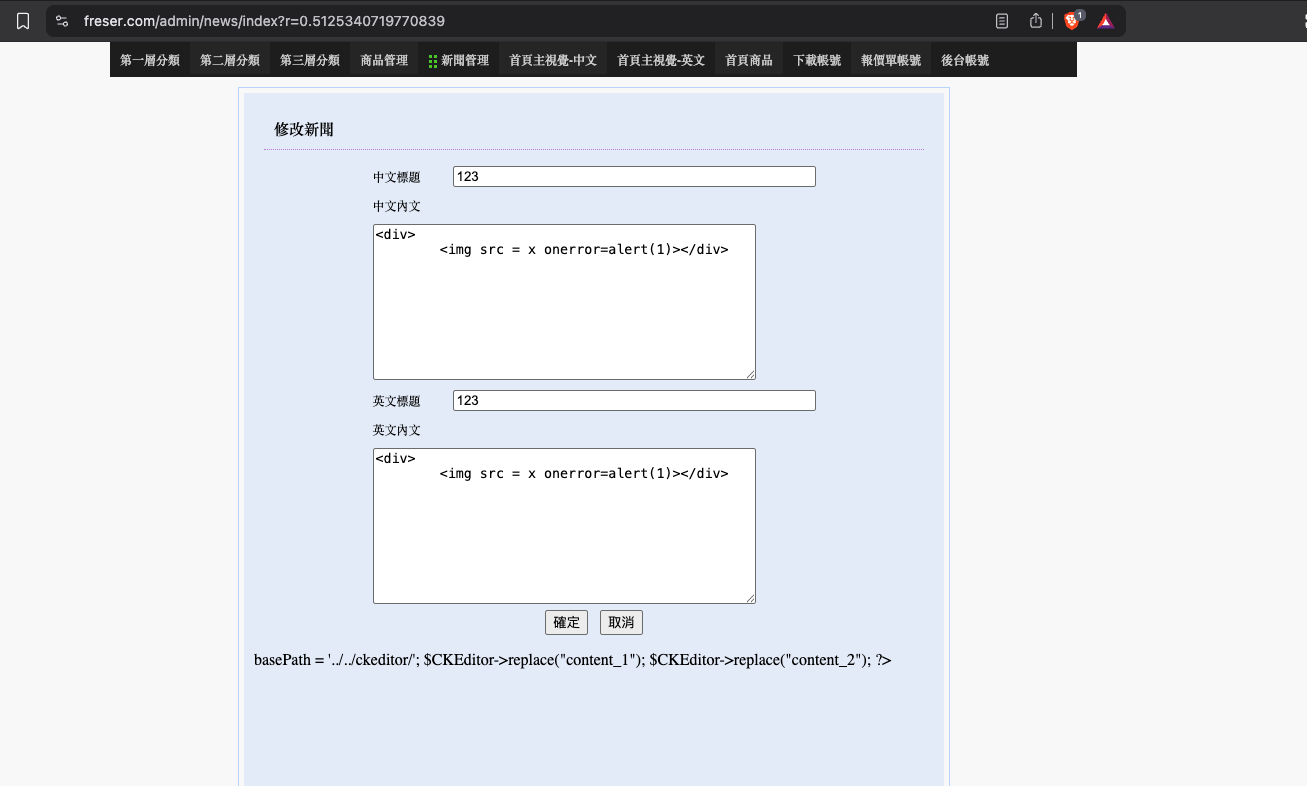Go to 商品管理 menu
Screen dimensions: 1307x786
point(385,60)
